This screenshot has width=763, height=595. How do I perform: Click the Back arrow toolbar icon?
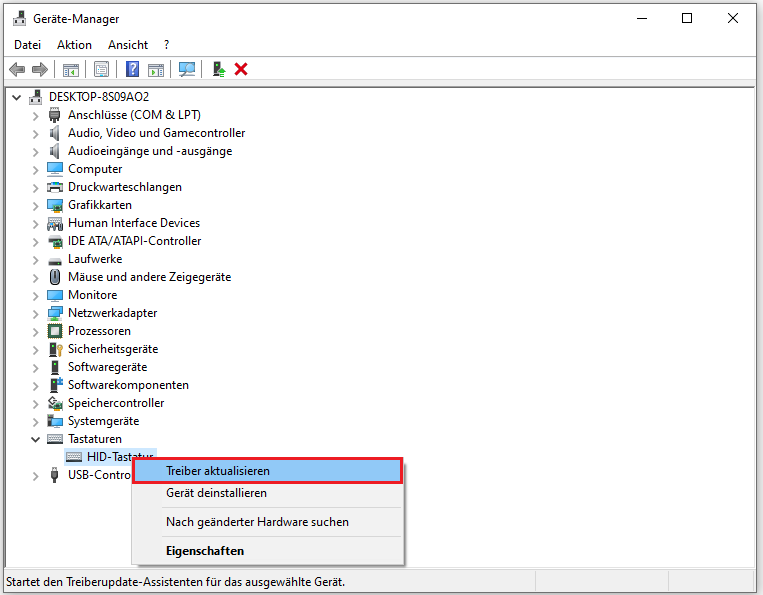(x=17, y=70)
